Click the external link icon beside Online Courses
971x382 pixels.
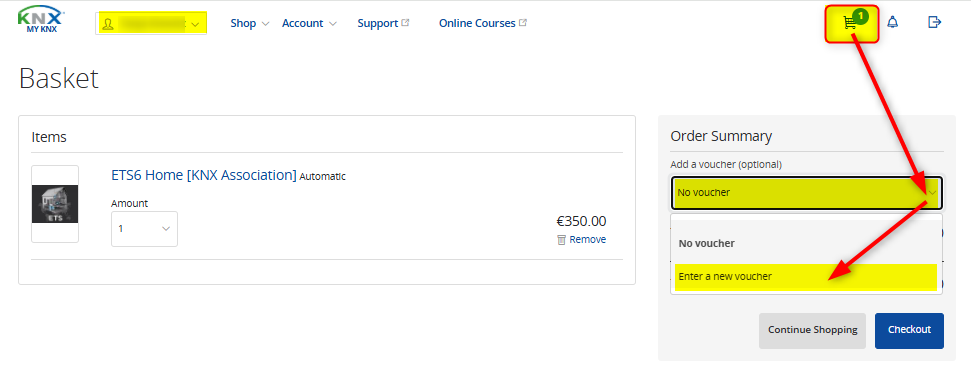point(523,22)
